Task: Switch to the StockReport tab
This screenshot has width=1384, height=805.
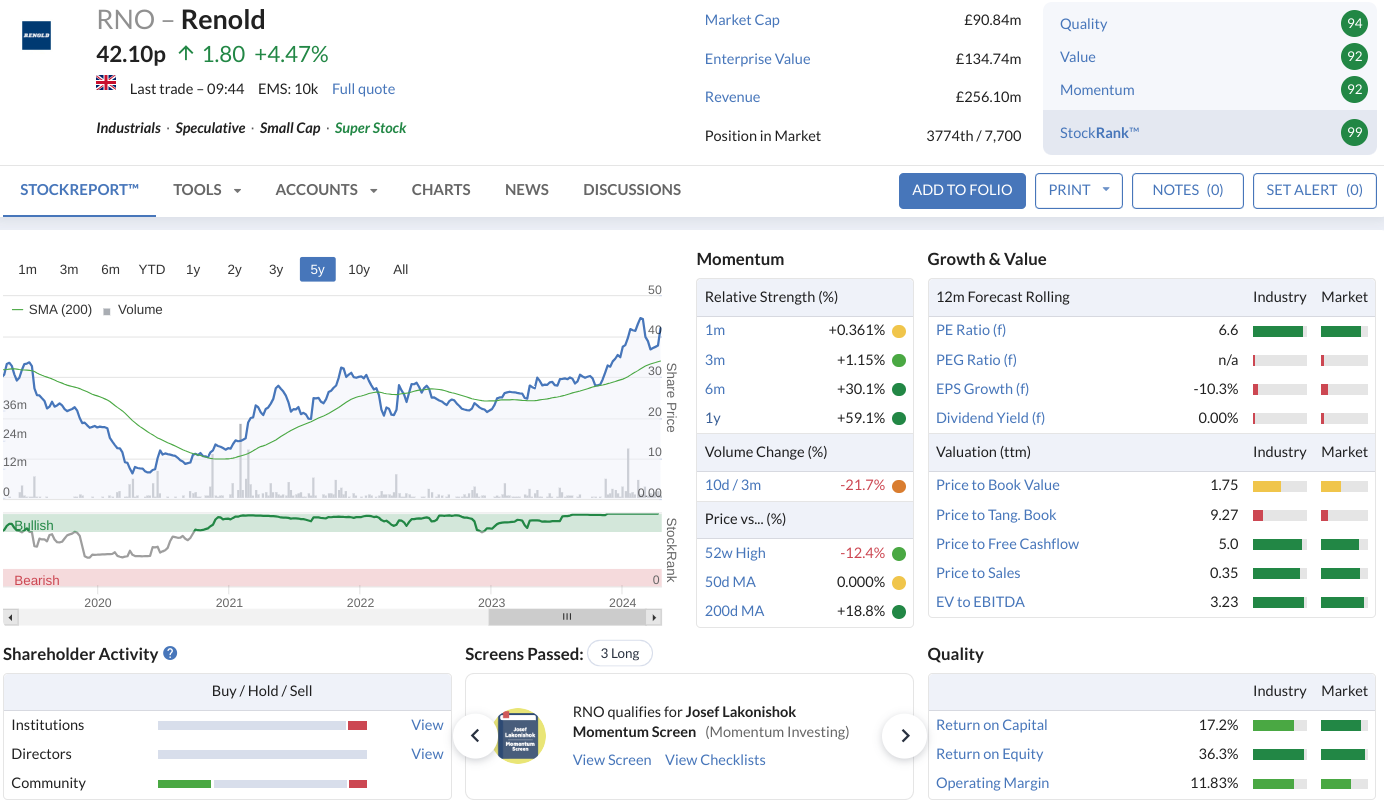Action: (x=79, y=190)
